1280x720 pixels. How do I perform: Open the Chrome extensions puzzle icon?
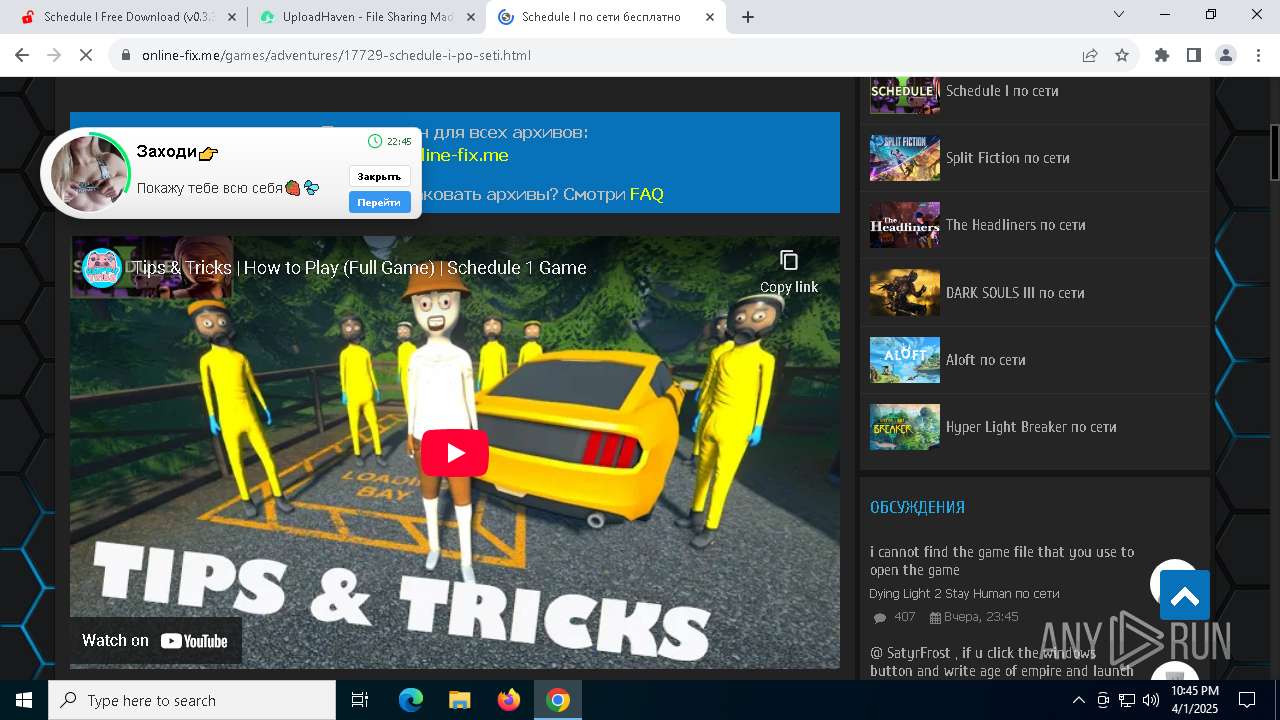1162,55
